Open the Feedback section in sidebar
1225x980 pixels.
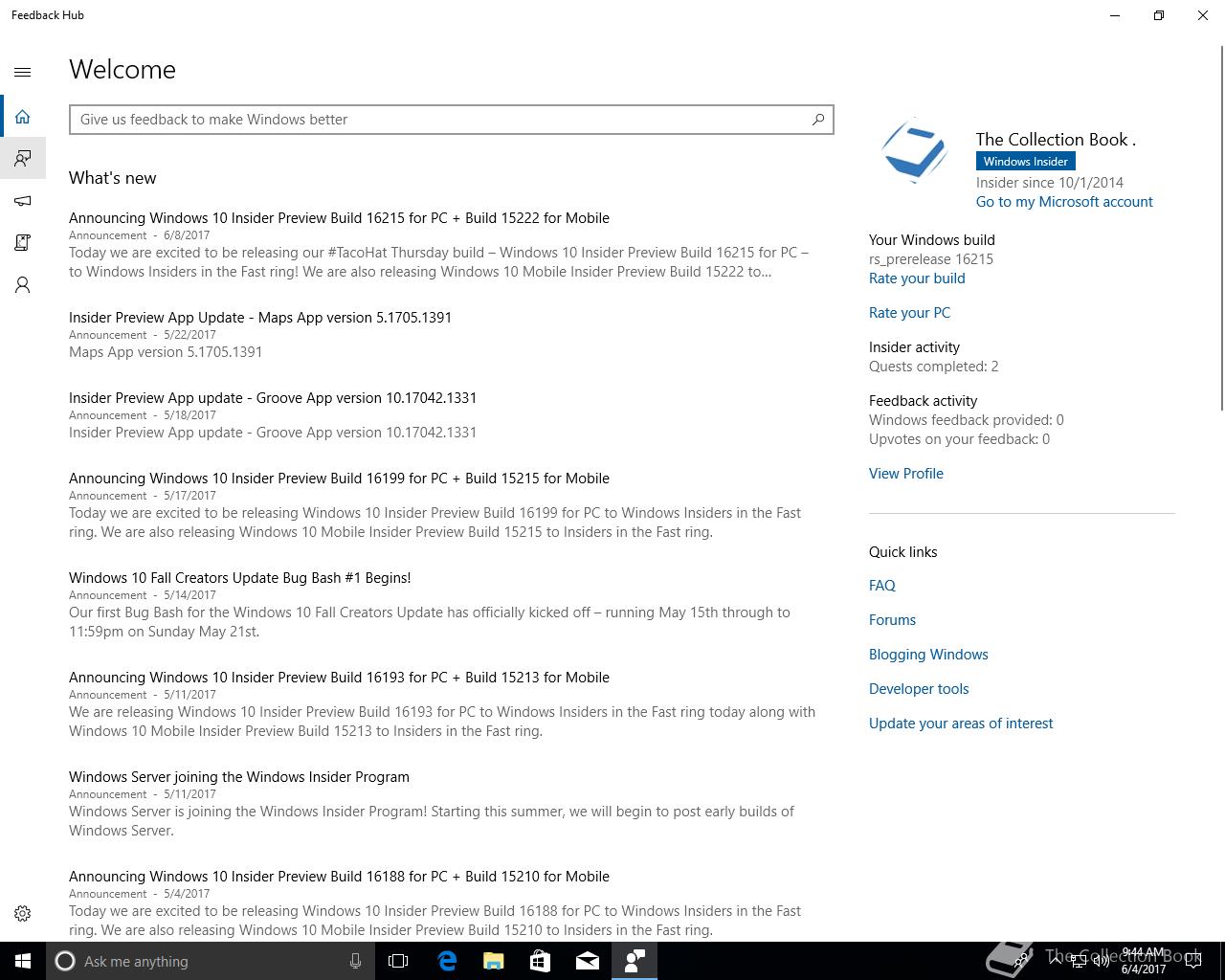23,158
